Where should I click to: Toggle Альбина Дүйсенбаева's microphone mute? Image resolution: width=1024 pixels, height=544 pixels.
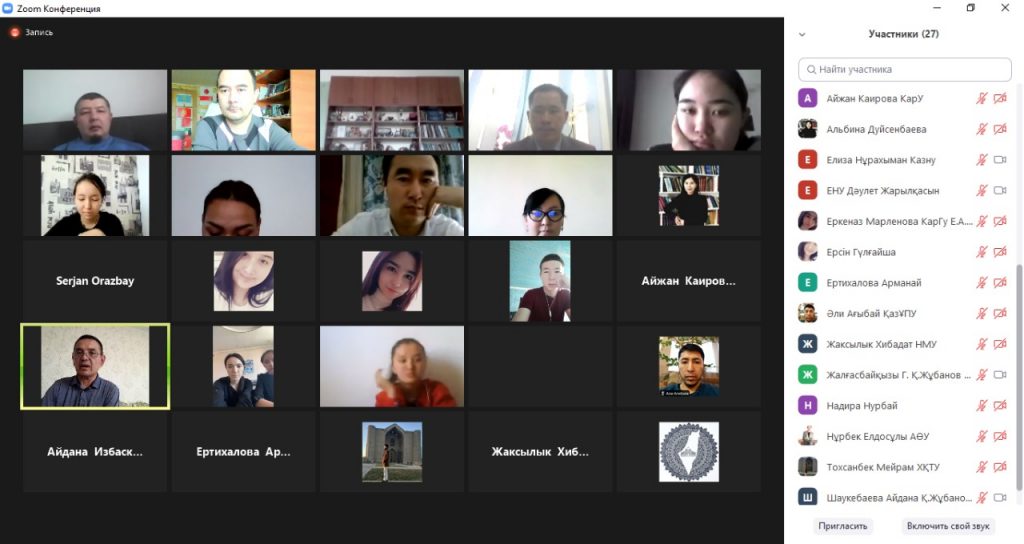tap(981, 129)
